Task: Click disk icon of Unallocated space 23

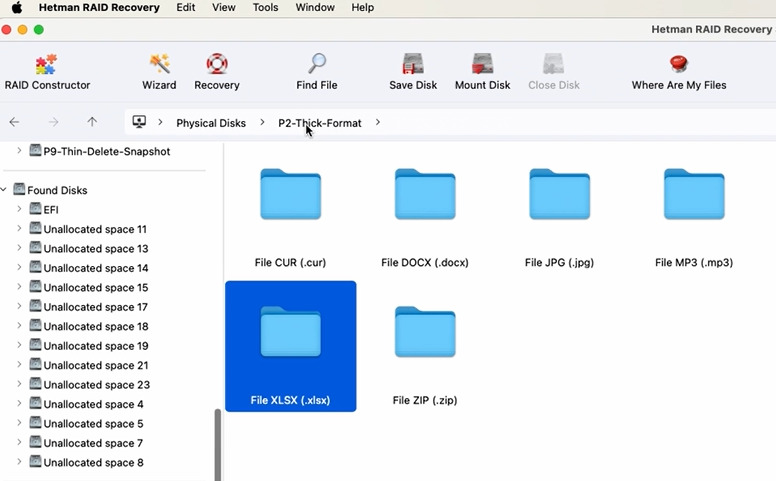Action: coord(35,384)
